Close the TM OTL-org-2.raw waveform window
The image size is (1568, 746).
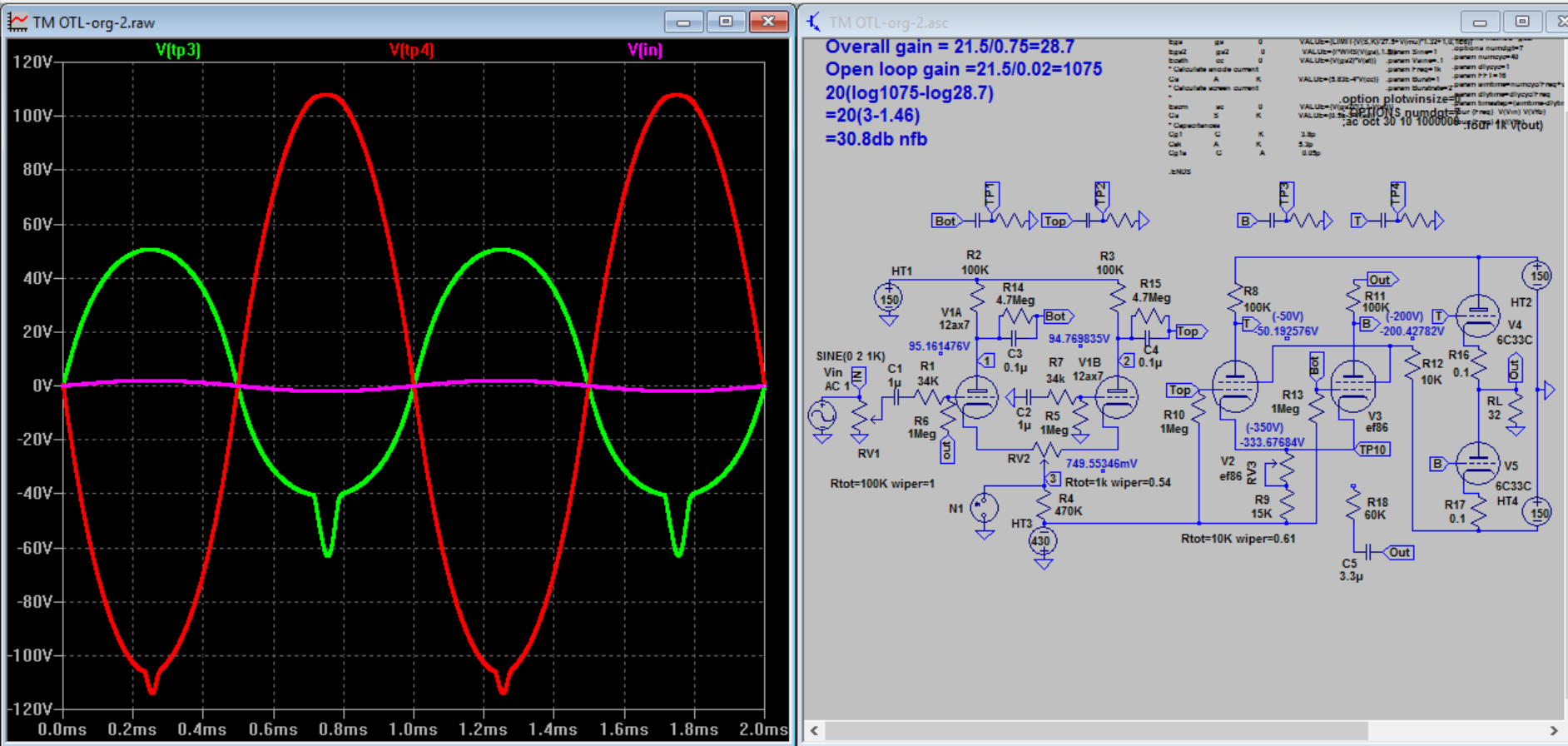point(768,22)
